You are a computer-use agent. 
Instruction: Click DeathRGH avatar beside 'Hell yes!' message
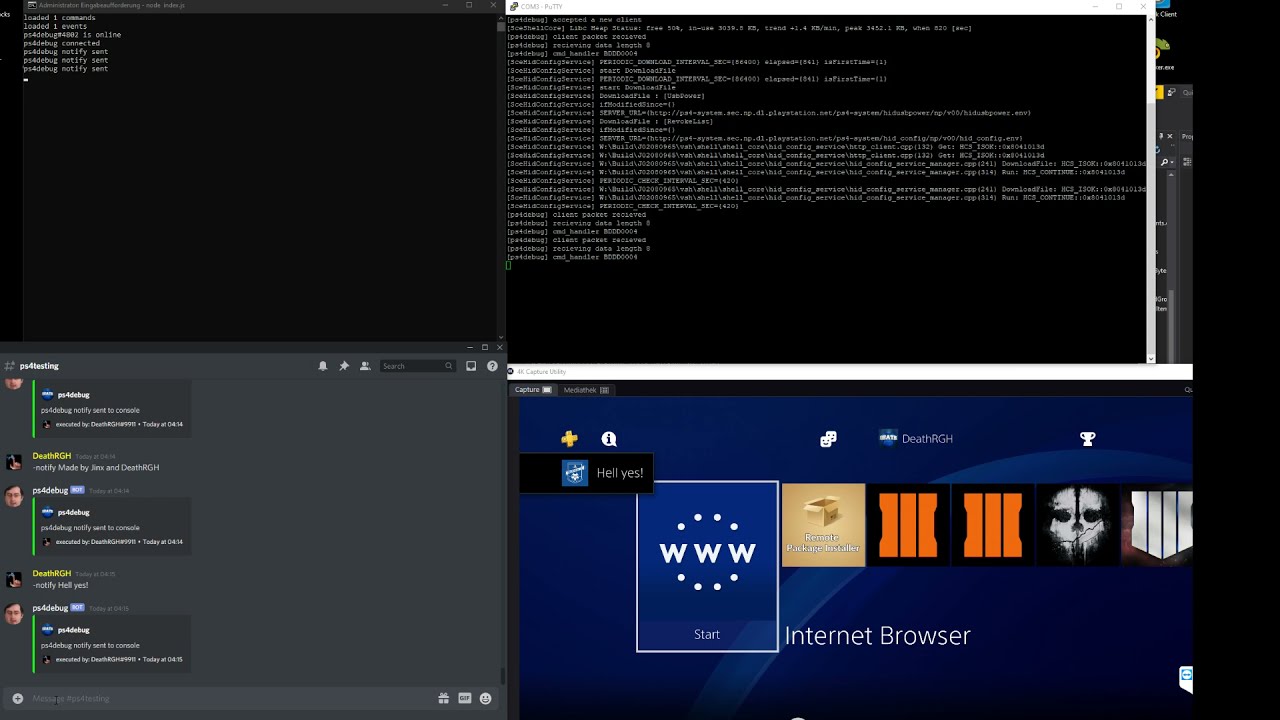coord(14,579)
